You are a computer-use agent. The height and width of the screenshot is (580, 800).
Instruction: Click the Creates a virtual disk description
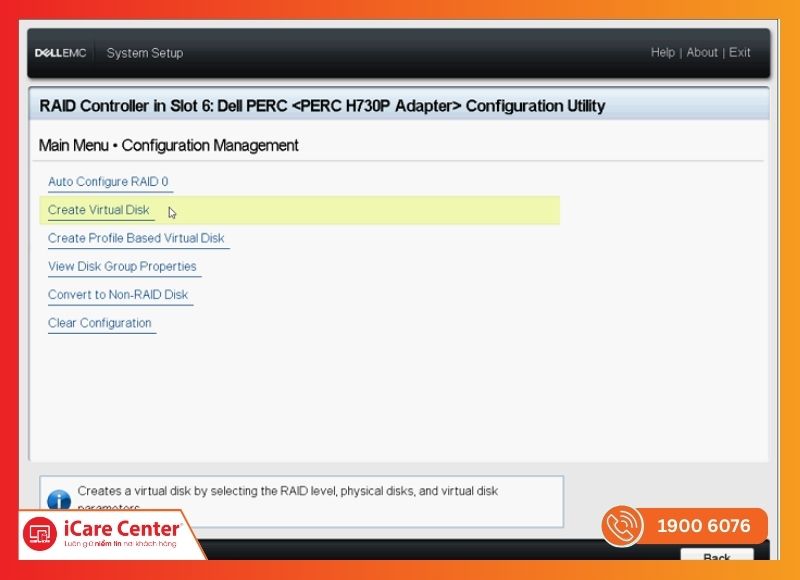click(288, 498)
